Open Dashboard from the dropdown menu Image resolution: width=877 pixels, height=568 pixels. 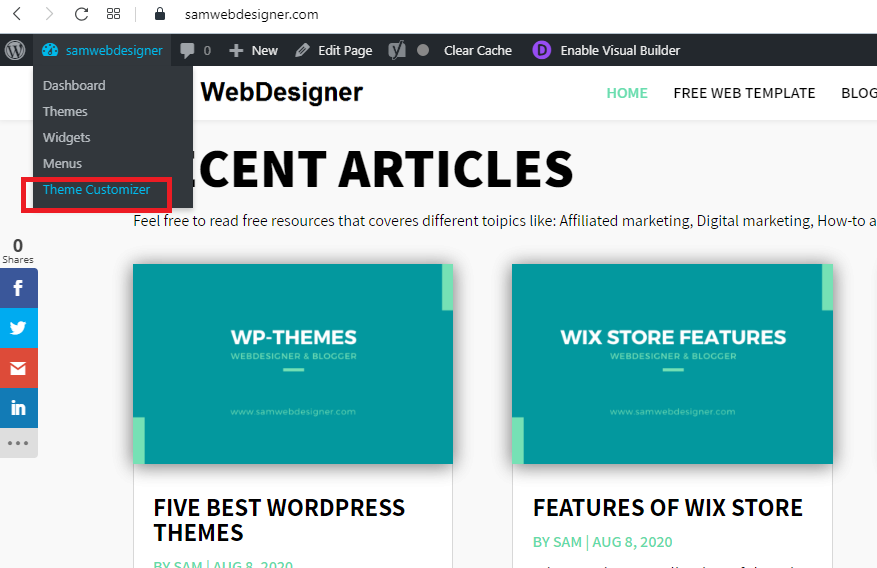click(x=74, y=86)
